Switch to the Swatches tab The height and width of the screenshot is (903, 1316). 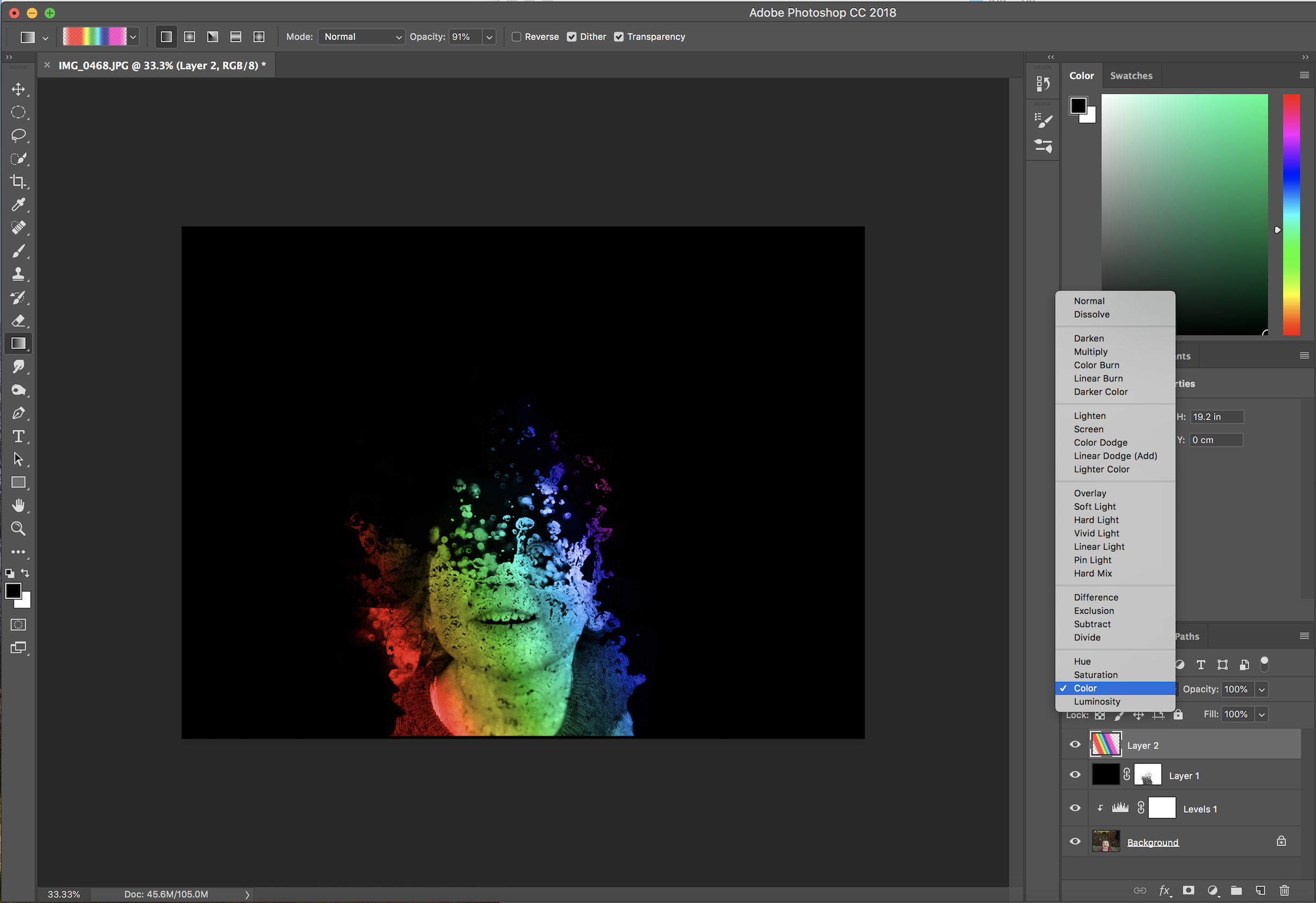click(x=1131, y=75)
